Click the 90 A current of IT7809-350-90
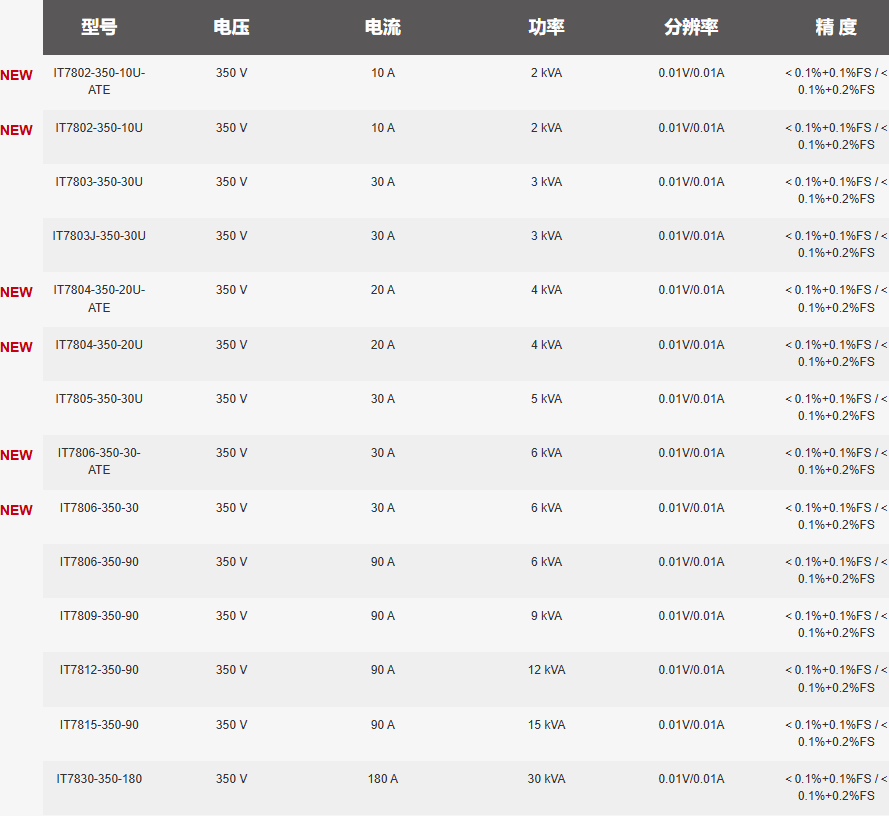The image size is (889, 816). click(x=383, y=615)
